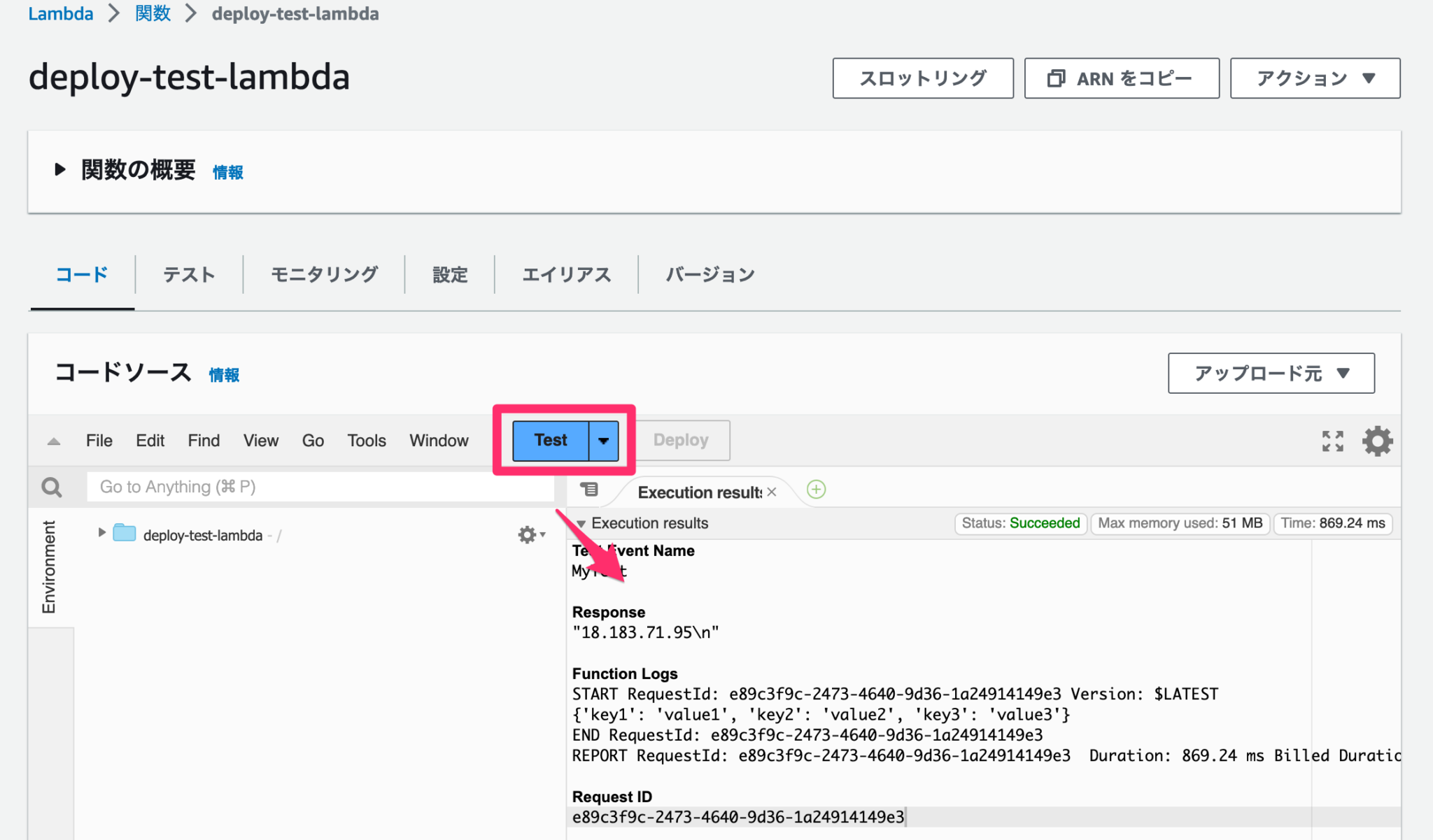
Task: Expand the deploy-test-lambda folder tree
Action: pyautogui.click(x=102, y=533)
